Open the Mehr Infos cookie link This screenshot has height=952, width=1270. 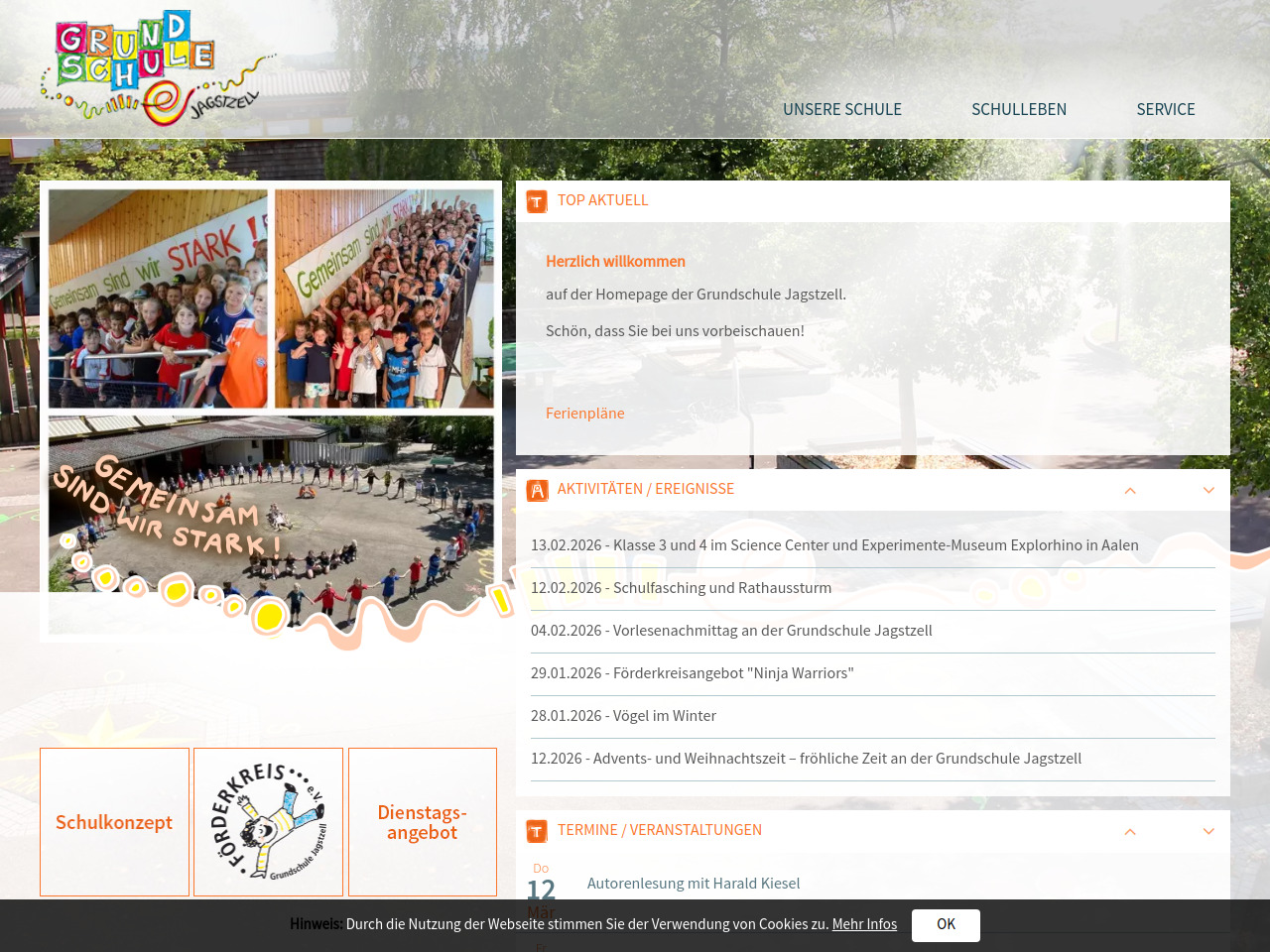click(864, 924)
